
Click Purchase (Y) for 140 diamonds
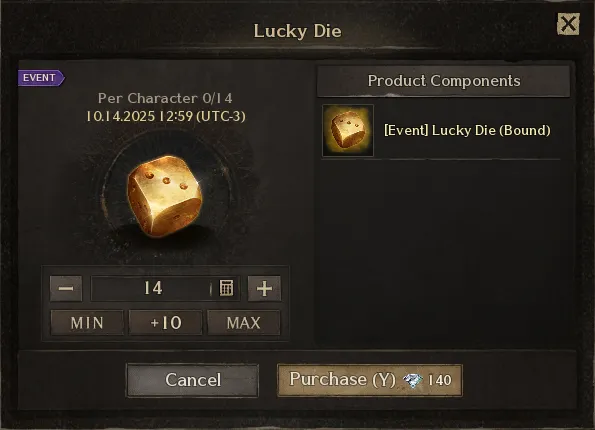tap(370, 380)
